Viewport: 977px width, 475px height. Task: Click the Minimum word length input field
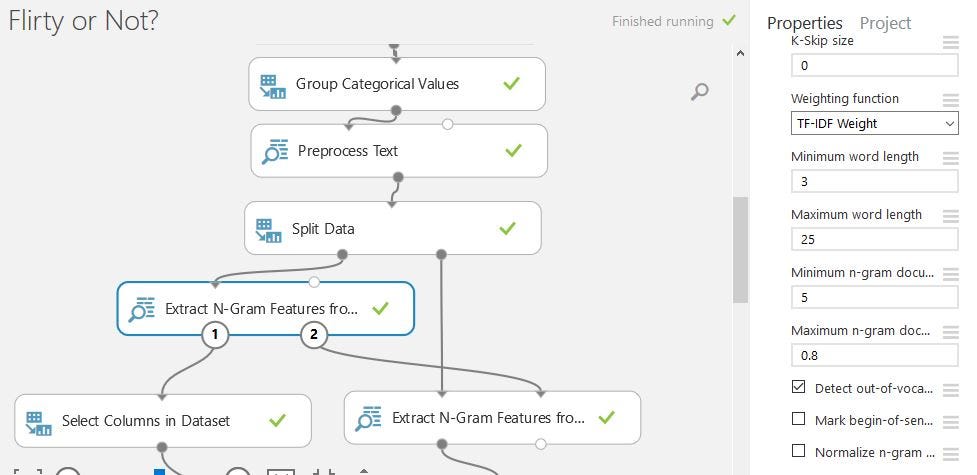(874, 181)
